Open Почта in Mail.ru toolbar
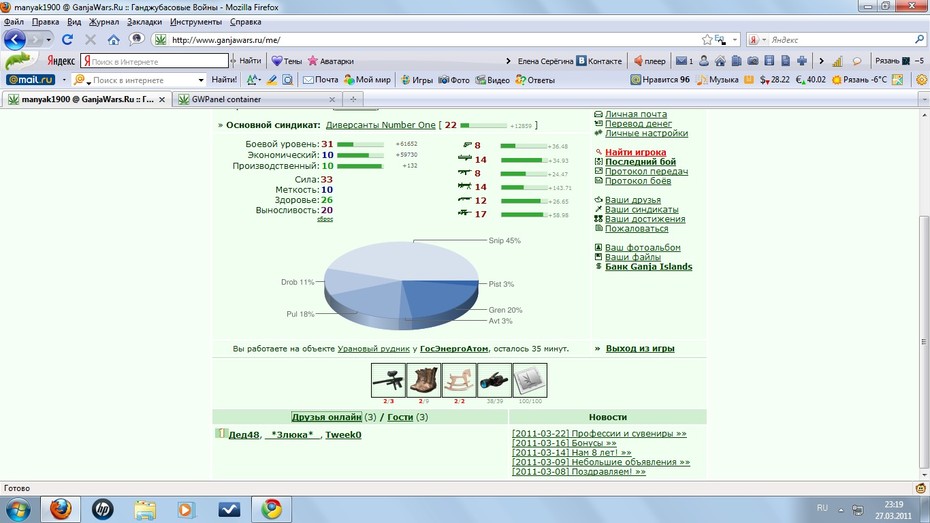 tap(320, 79)
